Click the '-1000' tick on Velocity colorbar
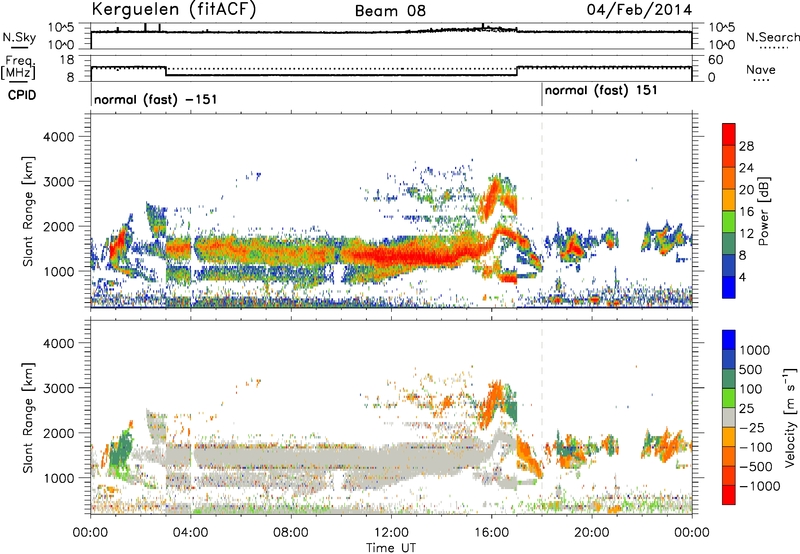 pyautogui.click(x=760, y=486)
